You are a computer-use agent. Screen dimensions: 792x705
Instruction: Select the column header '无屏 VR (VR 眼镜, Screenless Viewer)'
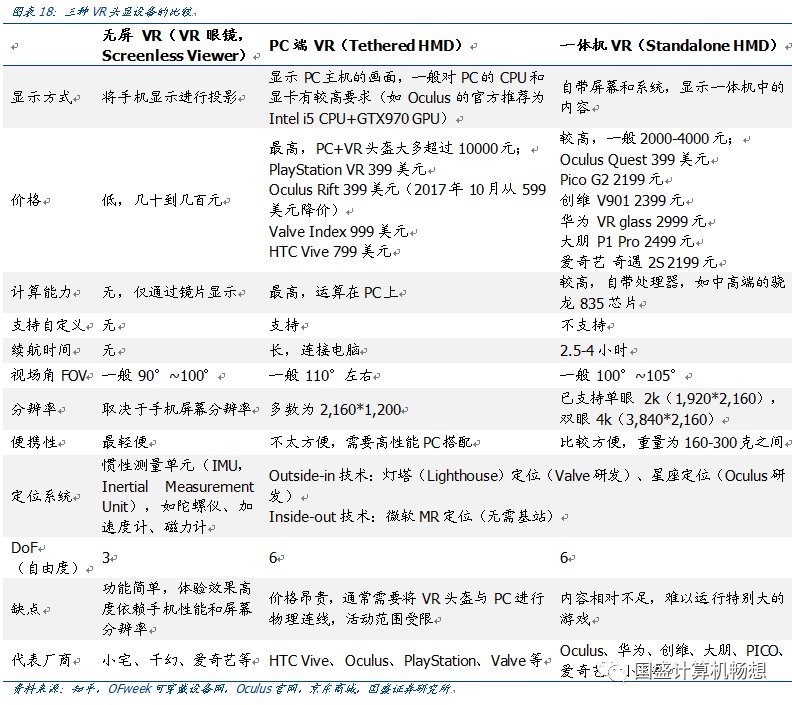point(174,45)
